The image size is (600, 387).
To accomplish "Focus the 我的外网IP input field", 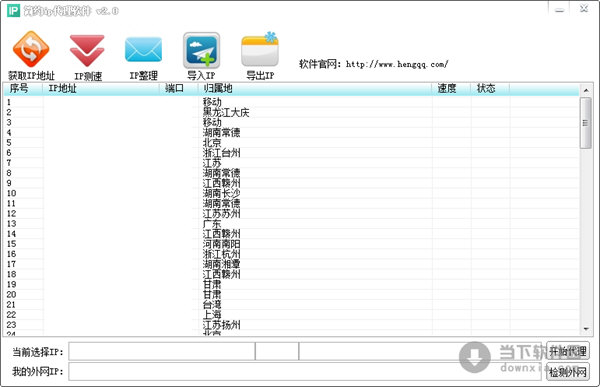I will click(x=305, y=372).
